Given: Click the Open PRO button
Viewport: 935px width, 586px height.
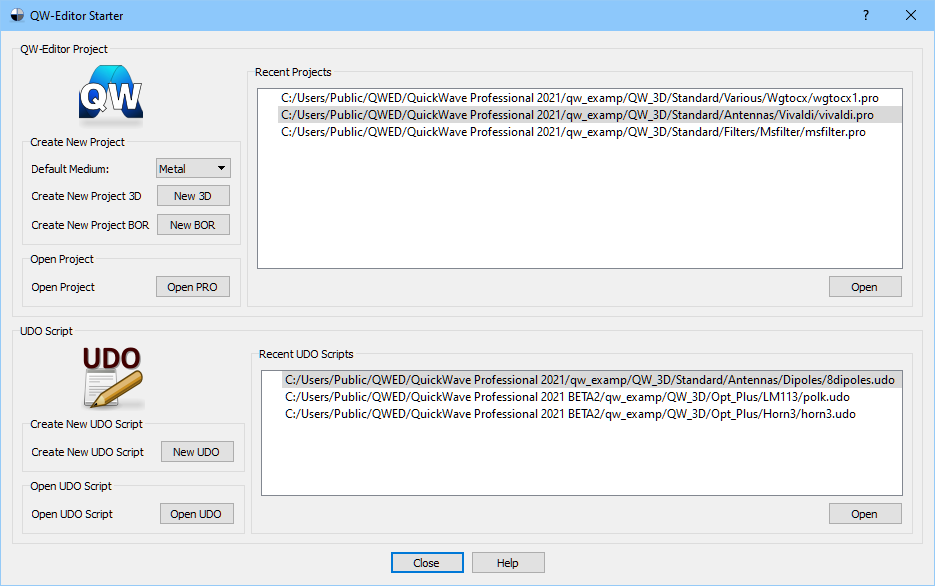Looking at the screenshot, I should click(193, 287).
